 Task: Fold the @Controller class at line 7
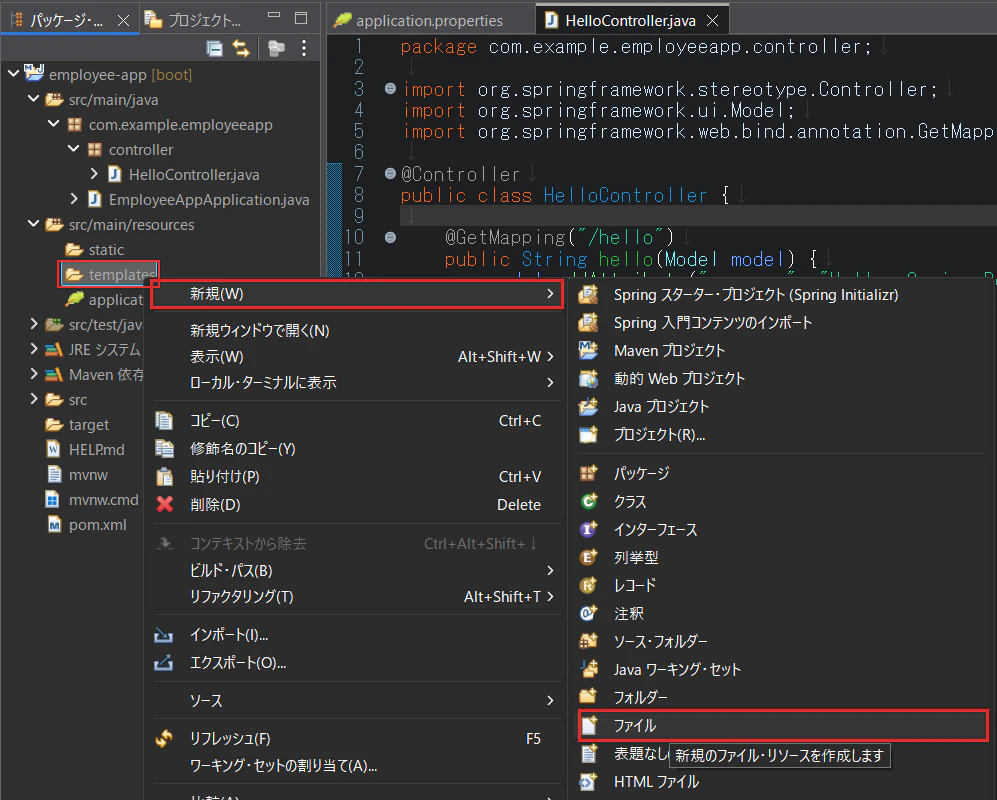coord(390,173)
